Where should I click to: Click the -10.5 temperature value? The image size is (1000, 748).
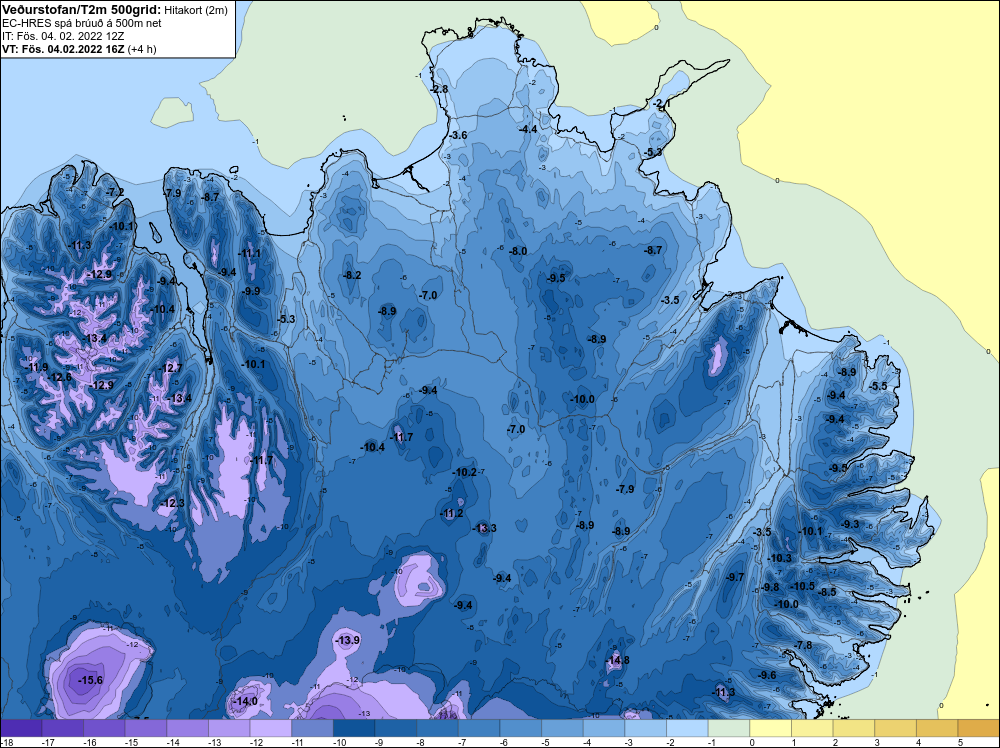point(803,587)
